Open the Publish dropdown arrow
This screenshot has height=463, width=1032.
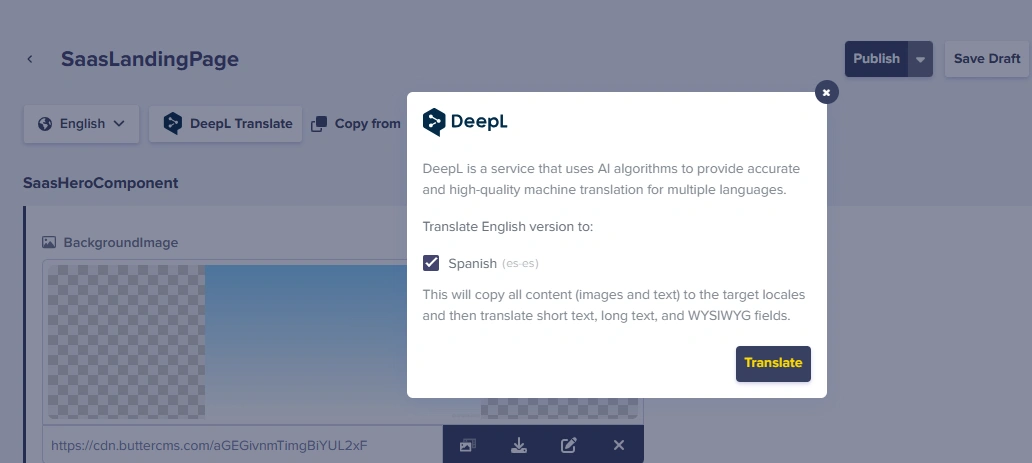920,59
